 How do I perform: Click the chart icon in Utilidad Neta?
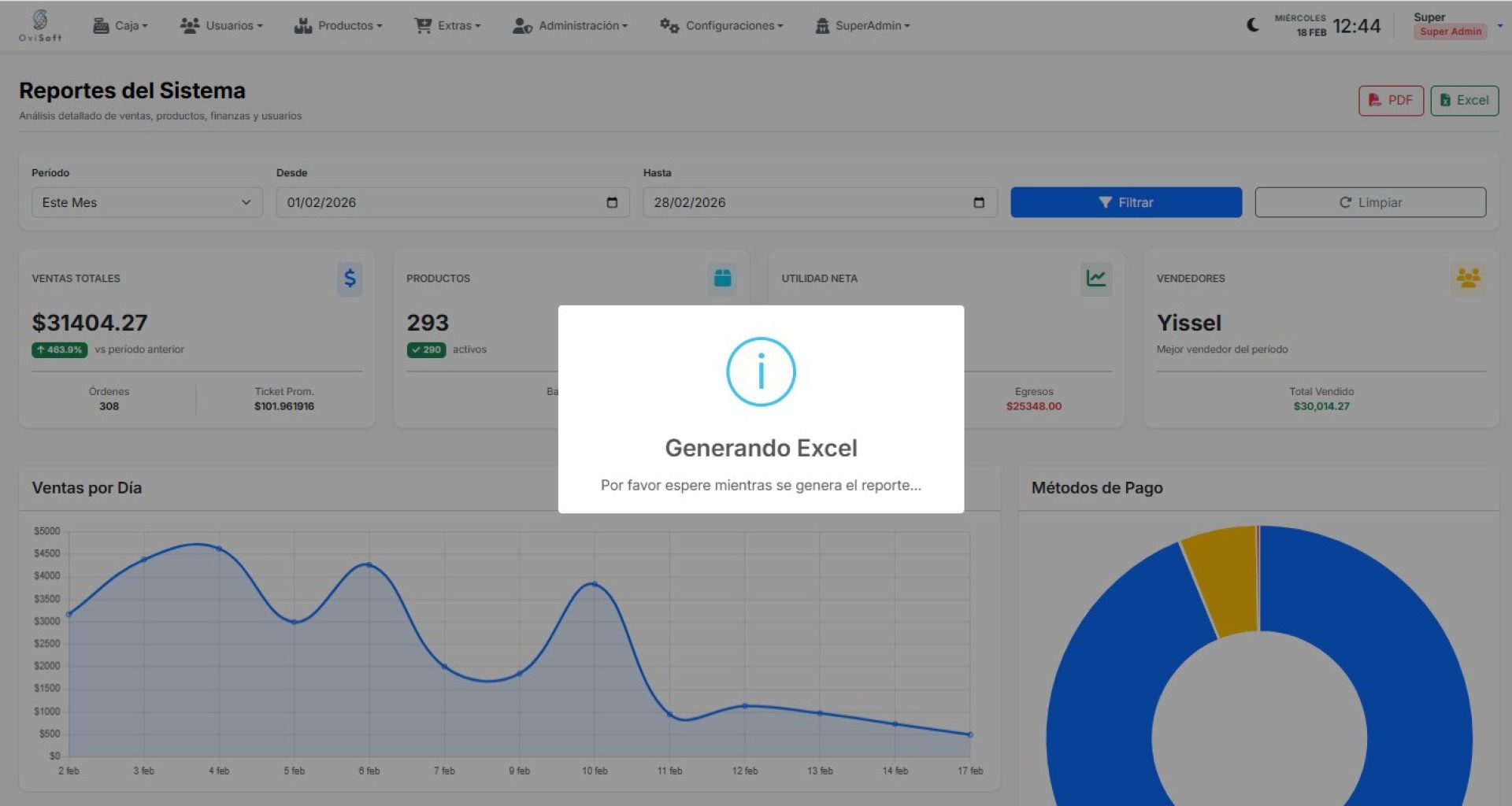[1095, 279]
